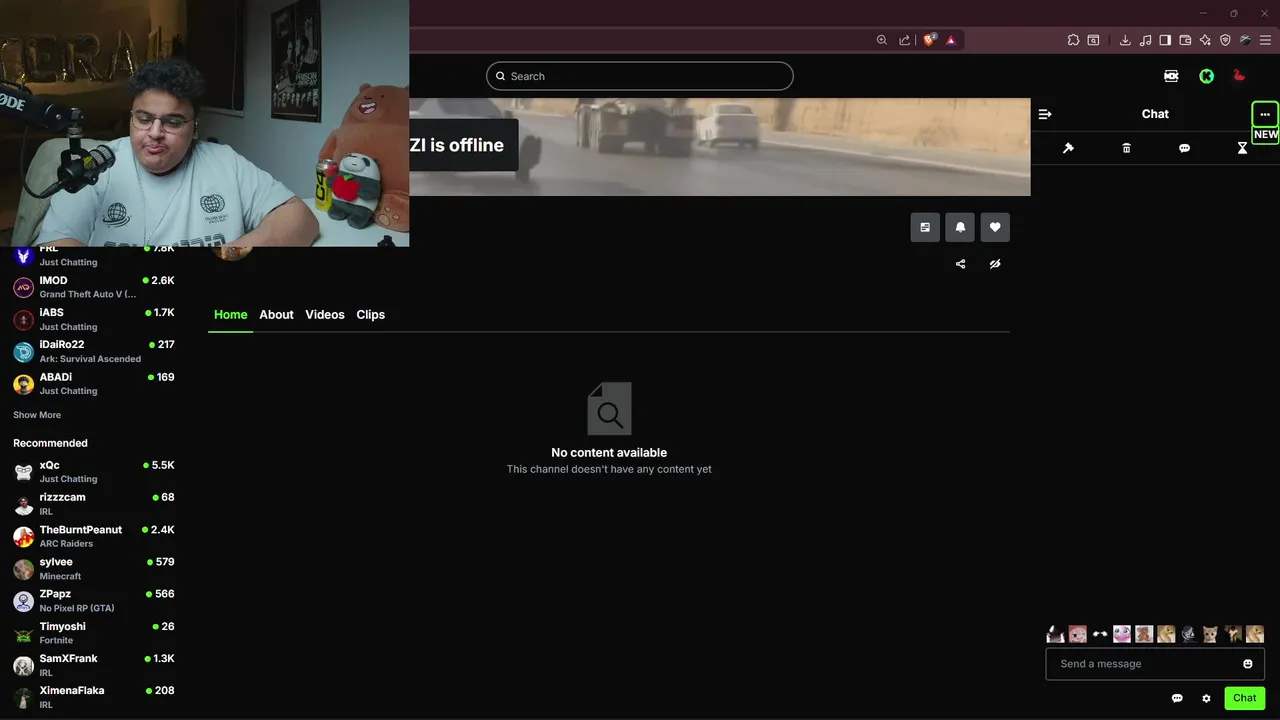The image size is (1280, 720).
Task: Click the Search field
Action: click(640, 76)
